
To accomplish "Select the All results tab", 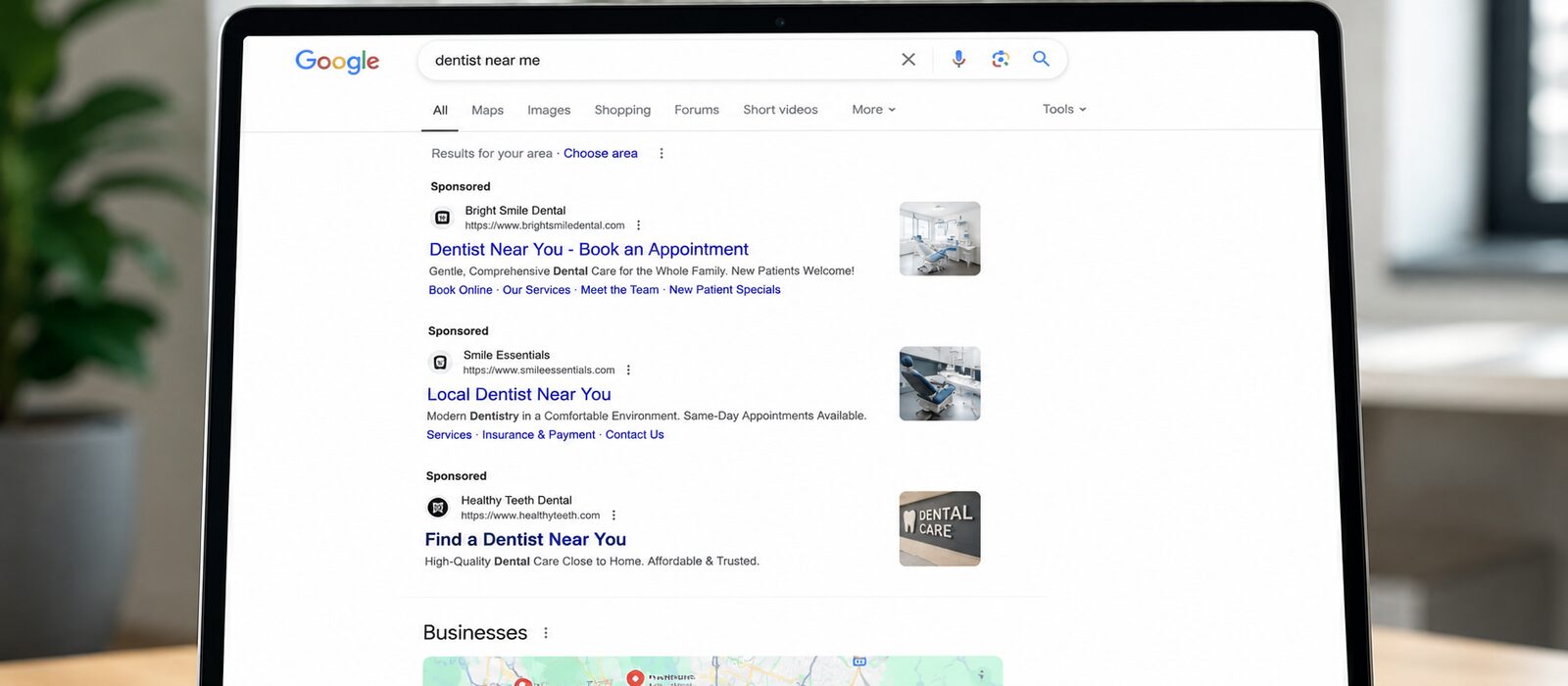I will [440, 111].
